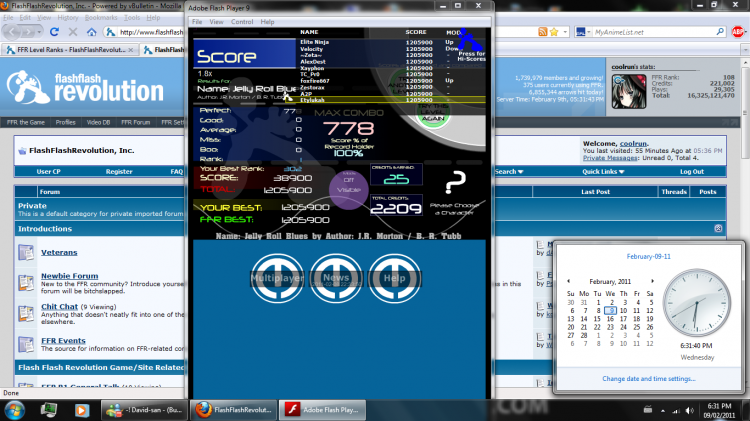Bookmark page with the star icon
This screenshot has height=421, width=750.
(554, 32)
